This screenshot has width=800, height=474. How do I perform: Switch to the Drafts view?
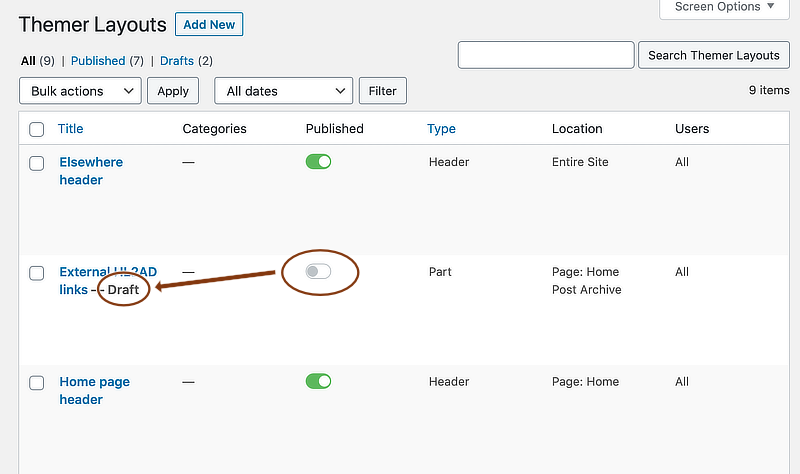[177, 61]
